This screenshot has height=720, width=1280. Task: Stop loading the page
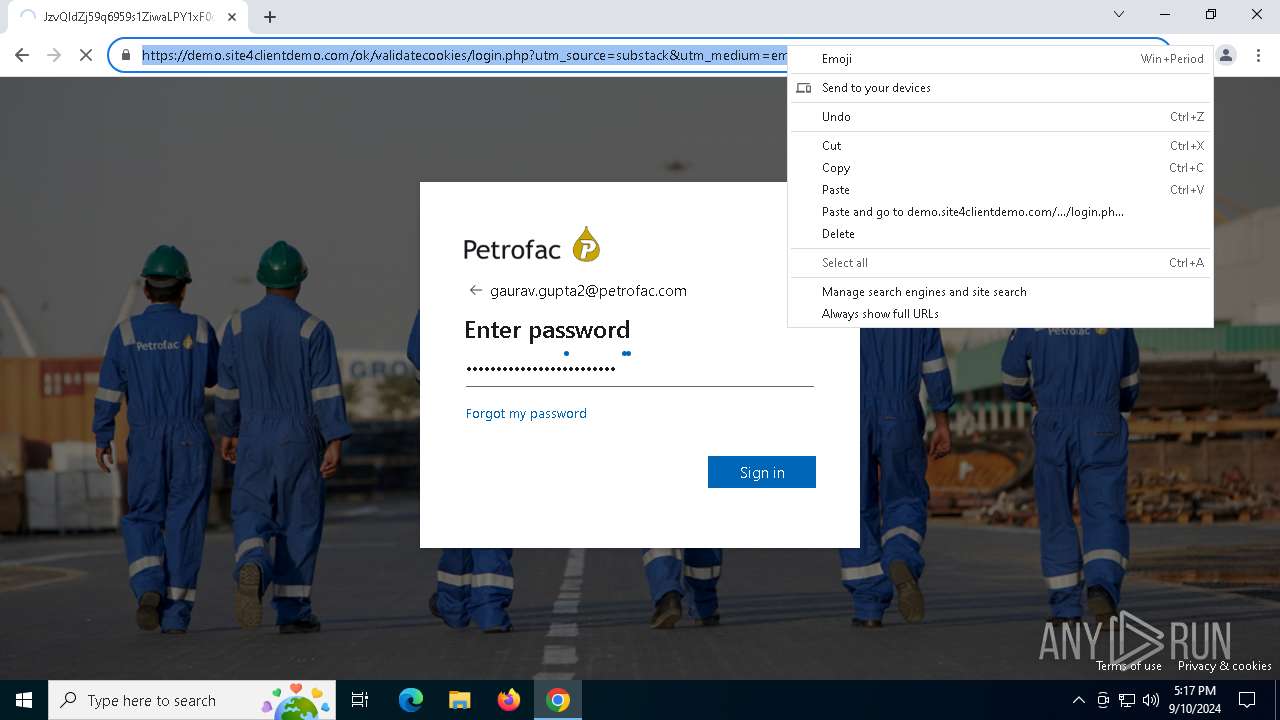click(x=87, y=56)
